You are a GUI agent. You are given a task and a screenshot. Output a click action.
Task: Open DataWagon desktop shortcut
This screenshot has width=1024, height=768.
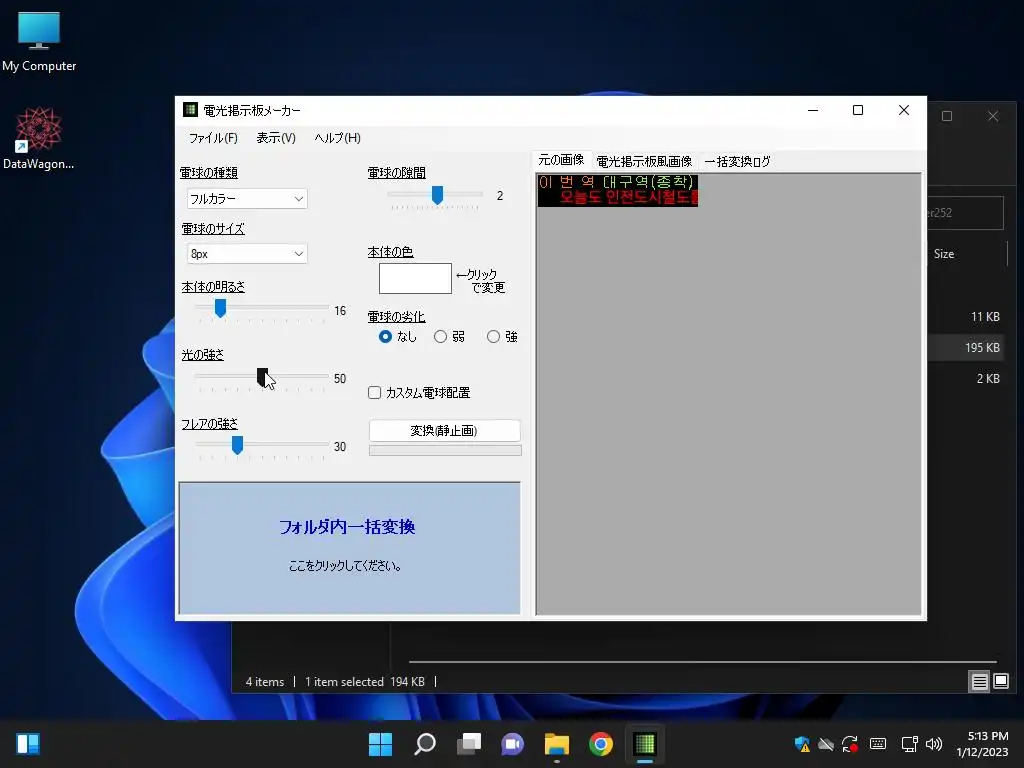(x=39, y=138)
